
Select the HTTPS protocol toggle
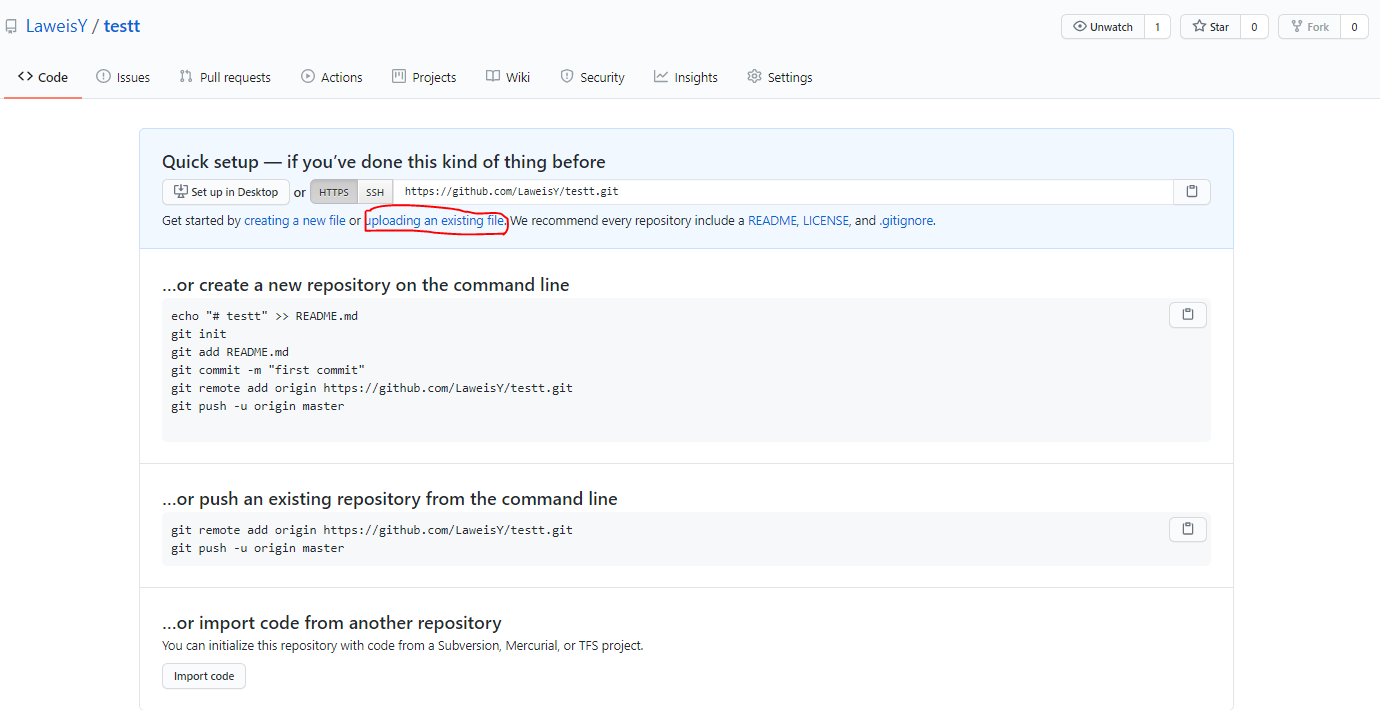coord(334,192)
